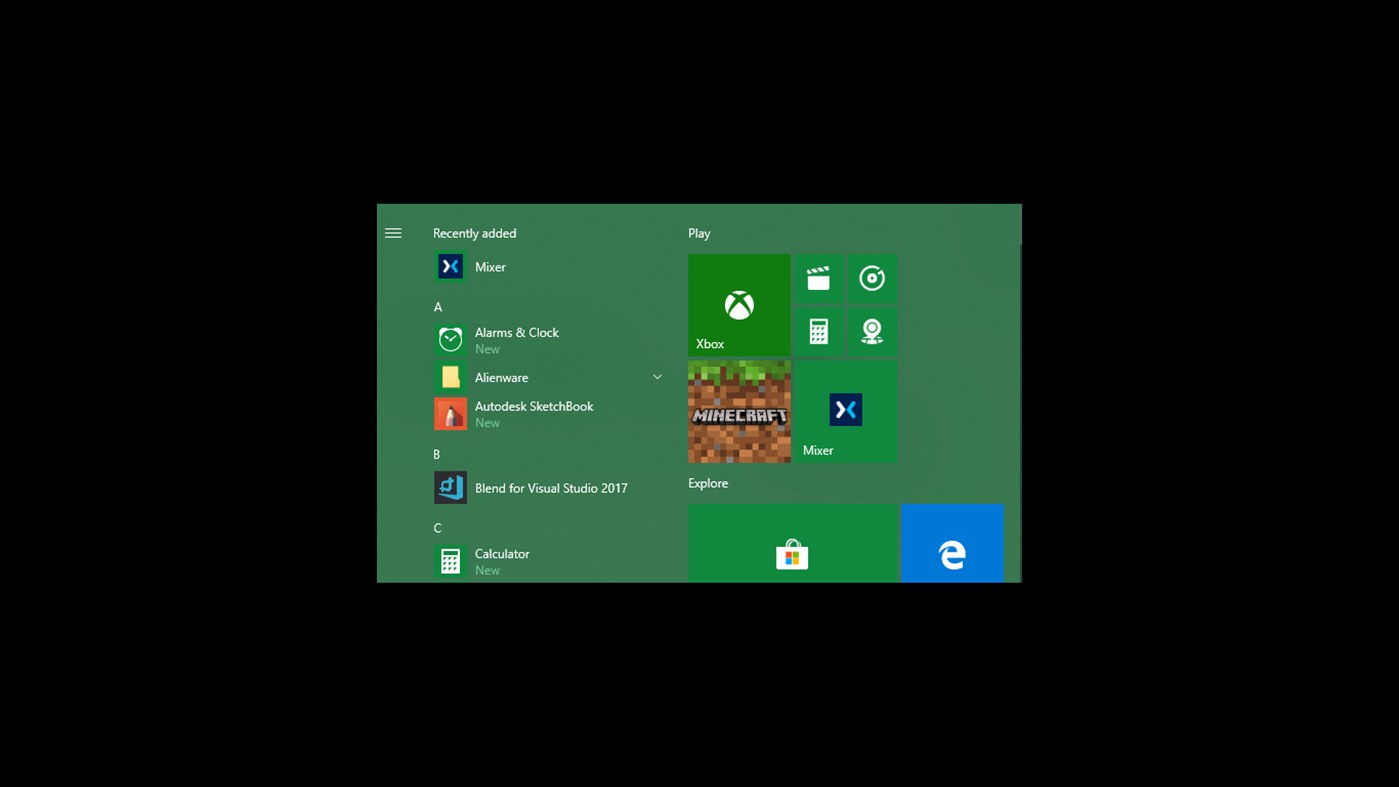
Task: Click the Play group title
Action: tap(698, 233)
